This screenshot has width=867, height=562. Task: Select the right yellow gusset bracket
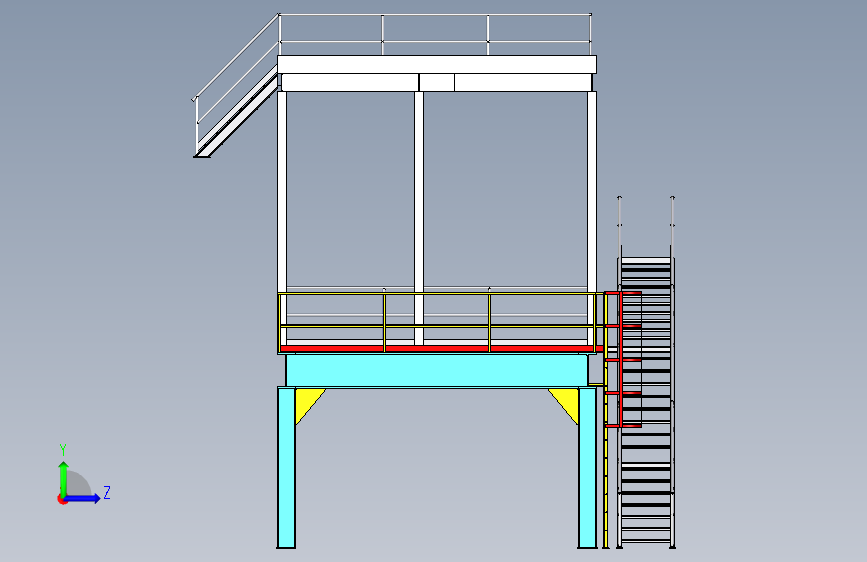point(567,403)
